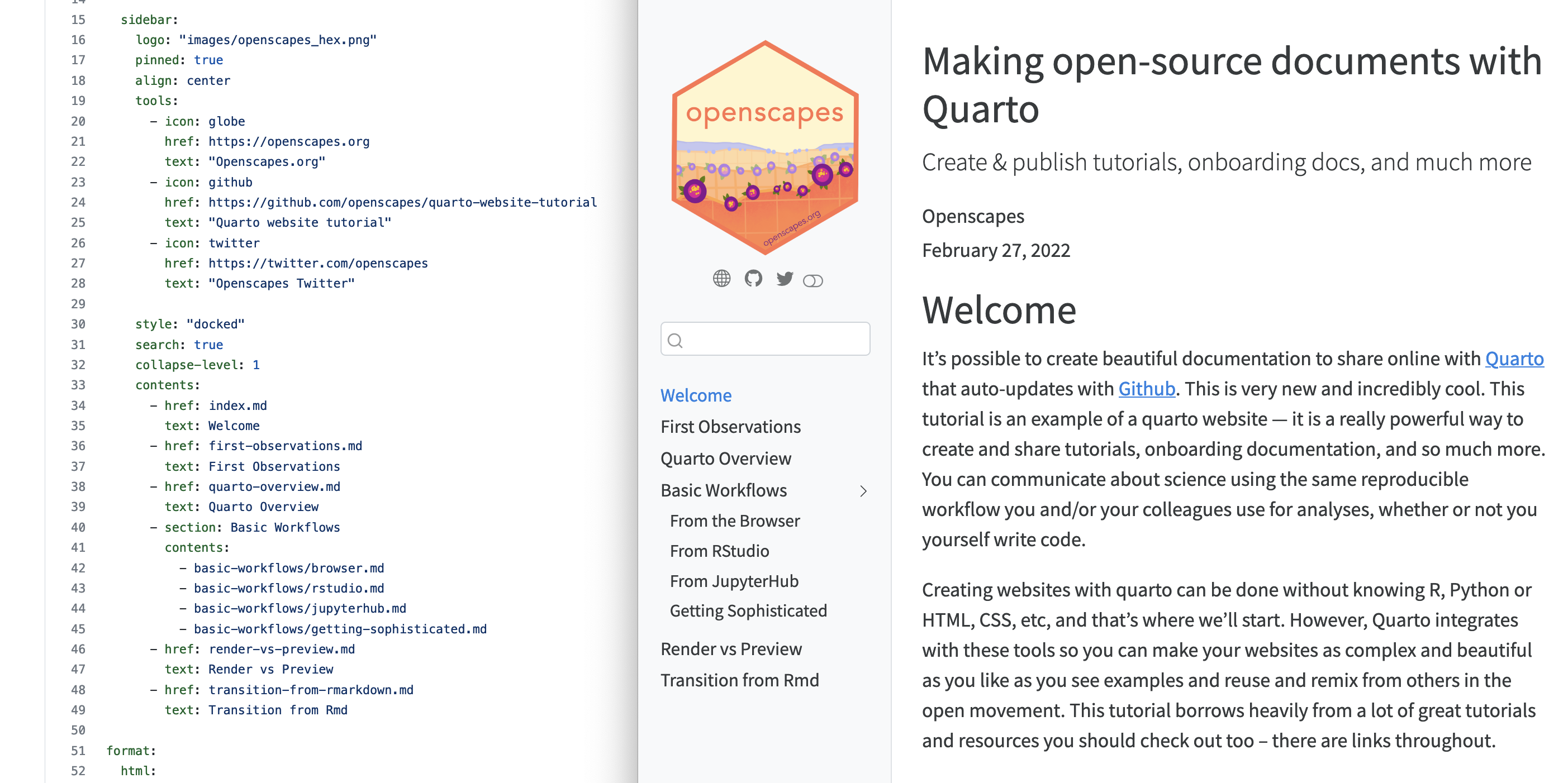
Task: Click 'basic-workflows/jupyterhub.md' code line
Action: tap(292, 608)
